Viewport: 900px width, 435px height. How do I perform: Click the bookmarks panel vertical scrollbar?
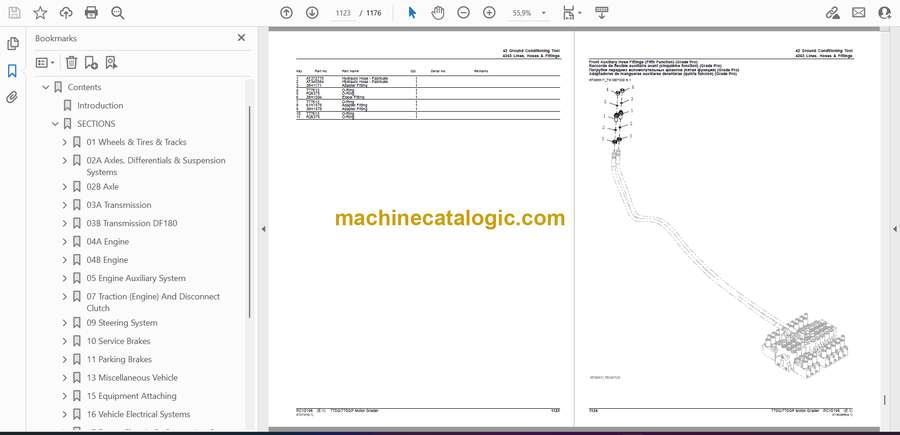tap(250, 211)
